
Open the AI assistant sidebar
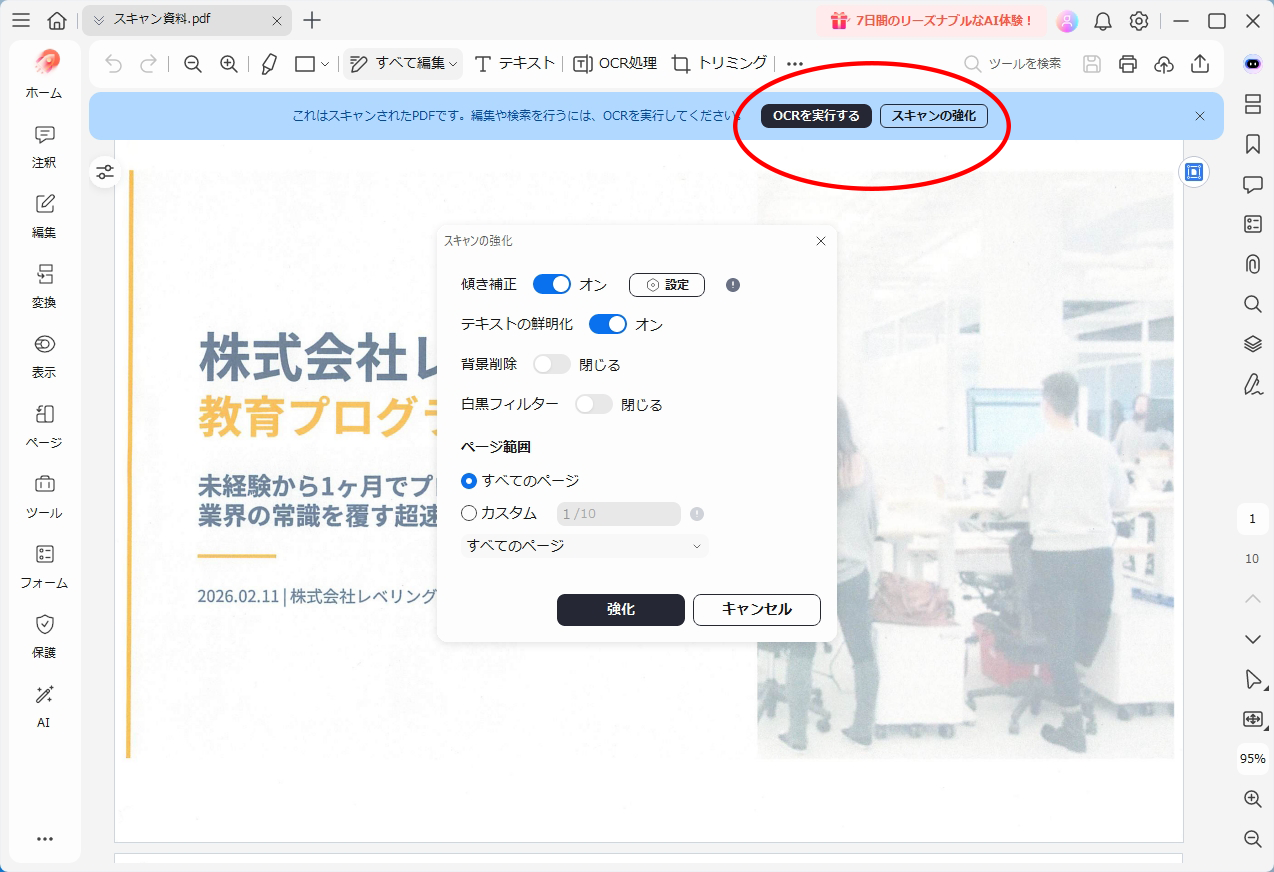click(x=43, y=707)
